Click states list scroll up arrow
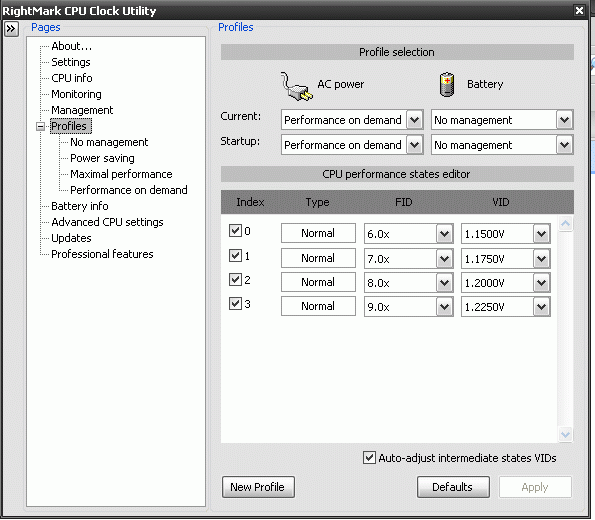The height and width of the screenshot is (520, 595). pyautogui.click(x=565, y=224)
